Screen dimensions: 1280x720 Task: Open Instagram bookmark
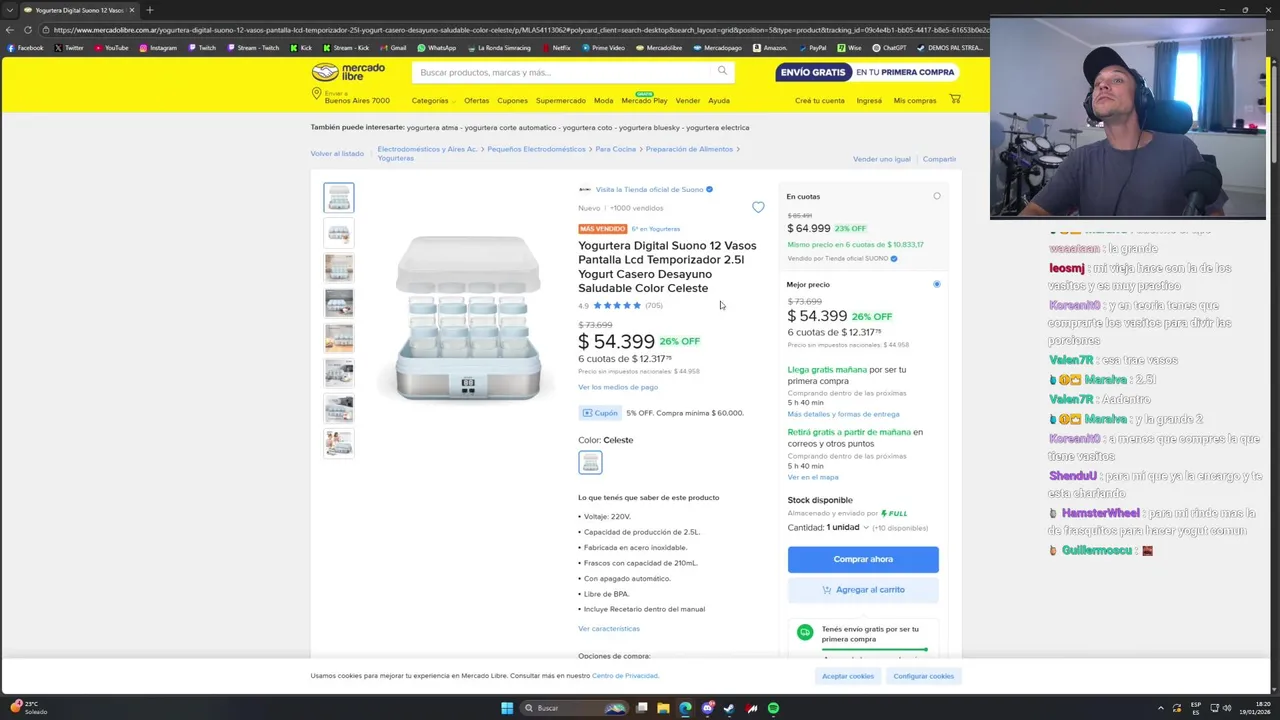click(x=158, y=47)
